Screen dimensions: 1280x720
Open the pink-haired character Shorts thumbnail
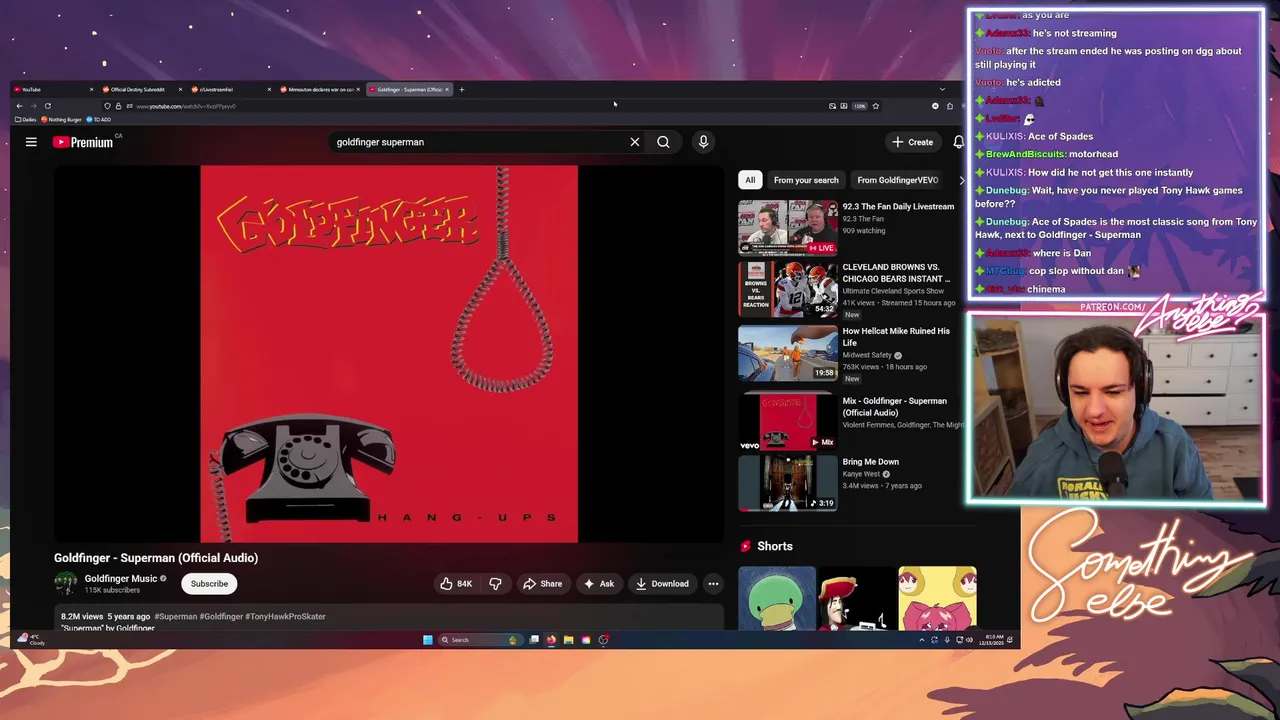[x=937, y=598]
